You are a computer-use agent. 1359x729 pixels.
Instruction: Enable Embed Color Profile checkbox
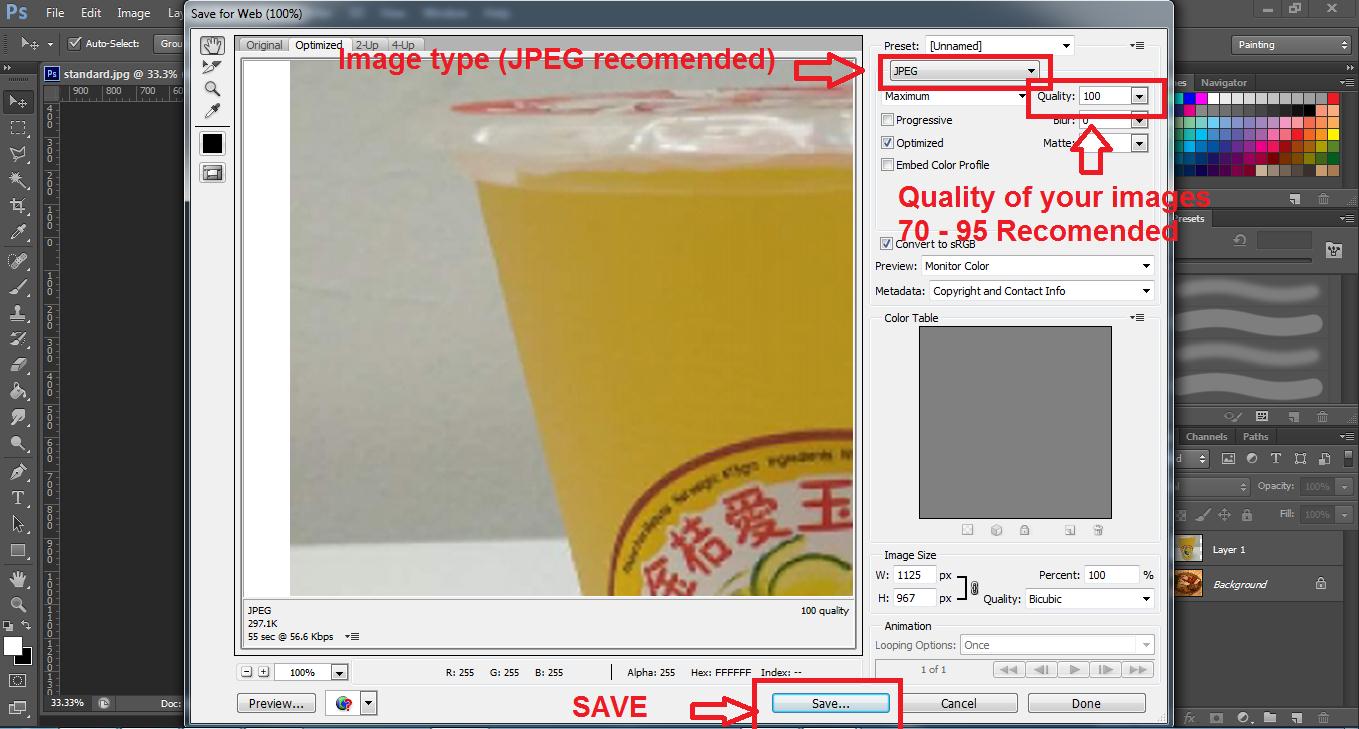point(887,165)
